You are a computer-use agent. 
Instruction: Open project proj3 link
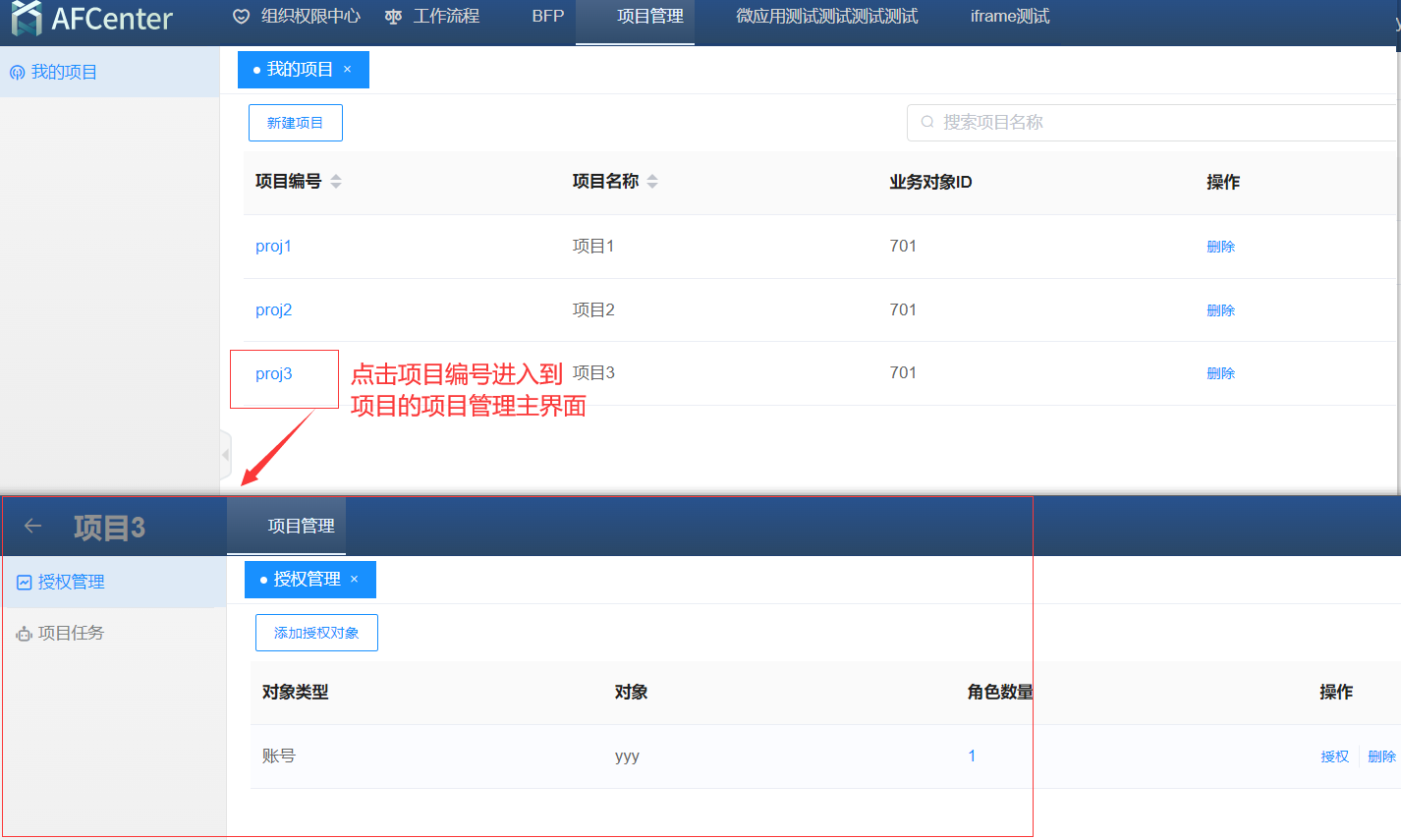point(273,374)
